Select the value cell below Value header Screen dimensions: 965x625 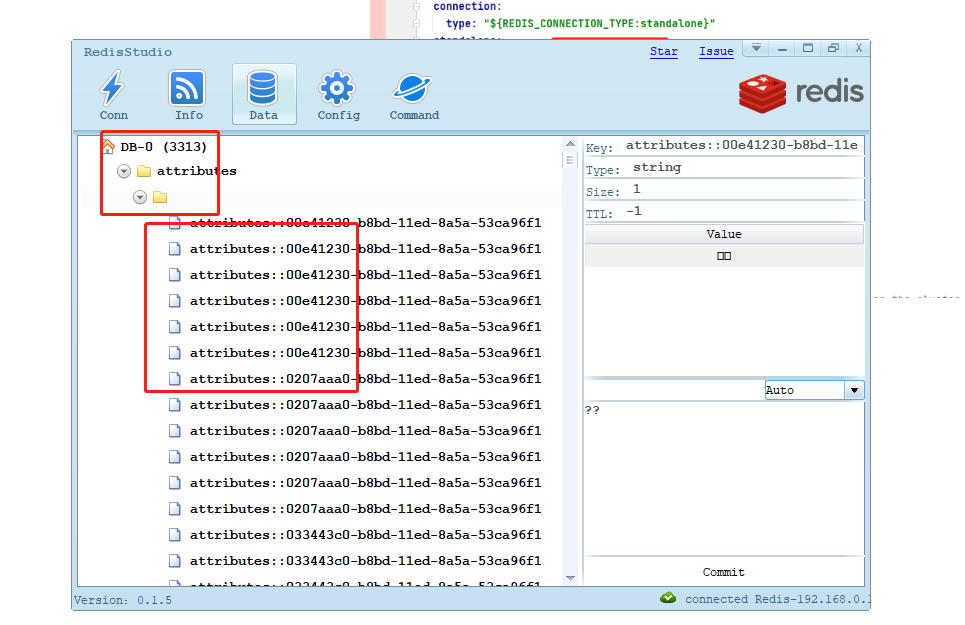pos(724,256)
